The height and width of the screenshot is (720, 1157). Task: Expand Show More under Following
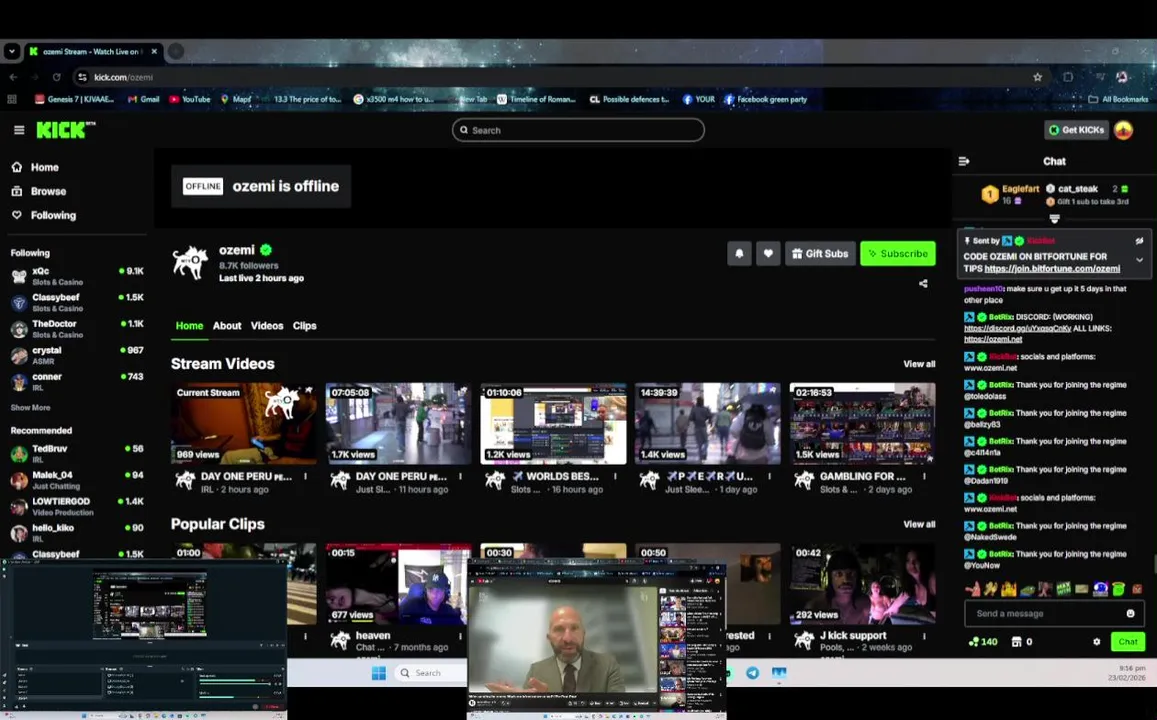[30, 407]
